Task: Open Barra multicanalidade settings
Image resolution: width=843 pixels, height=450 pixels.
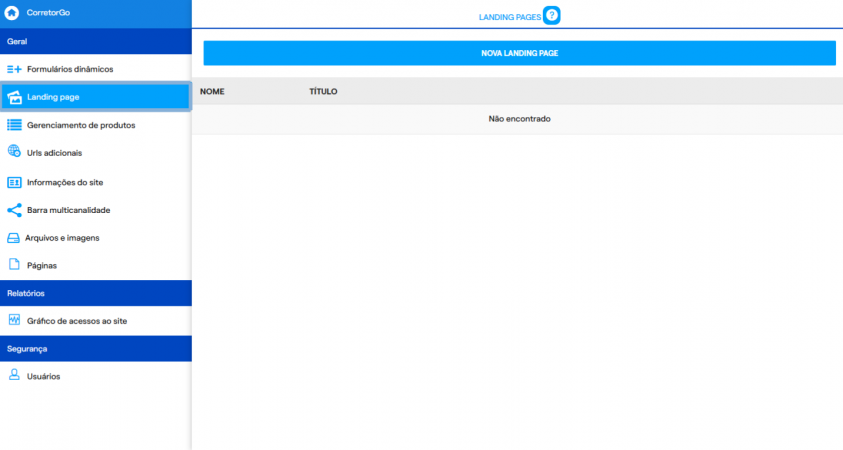Action: [96, 210]
